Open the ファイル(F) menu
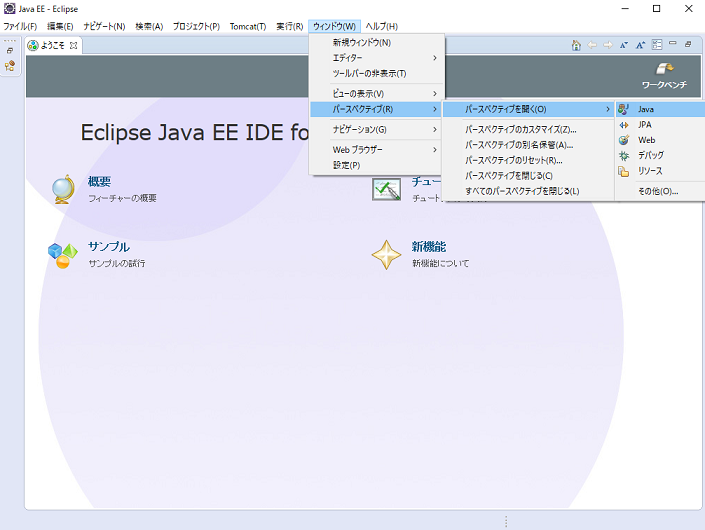The height and width of the screenshot is (530, 705). [x=20, y=27]
